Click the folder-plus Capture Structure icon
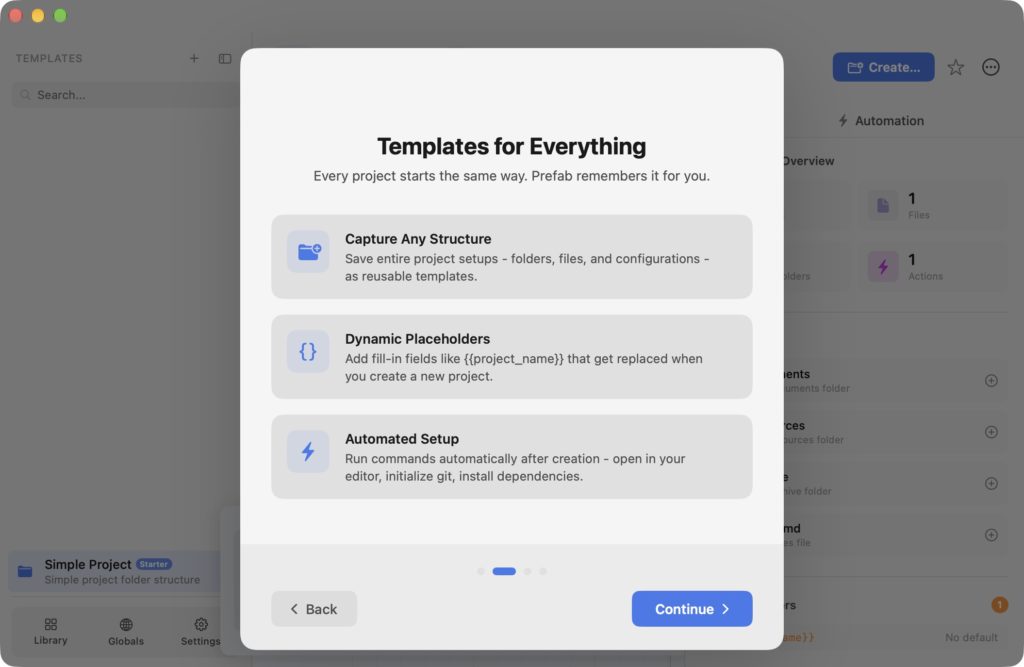Screen dimensions: 1024x667 point(308,252)
